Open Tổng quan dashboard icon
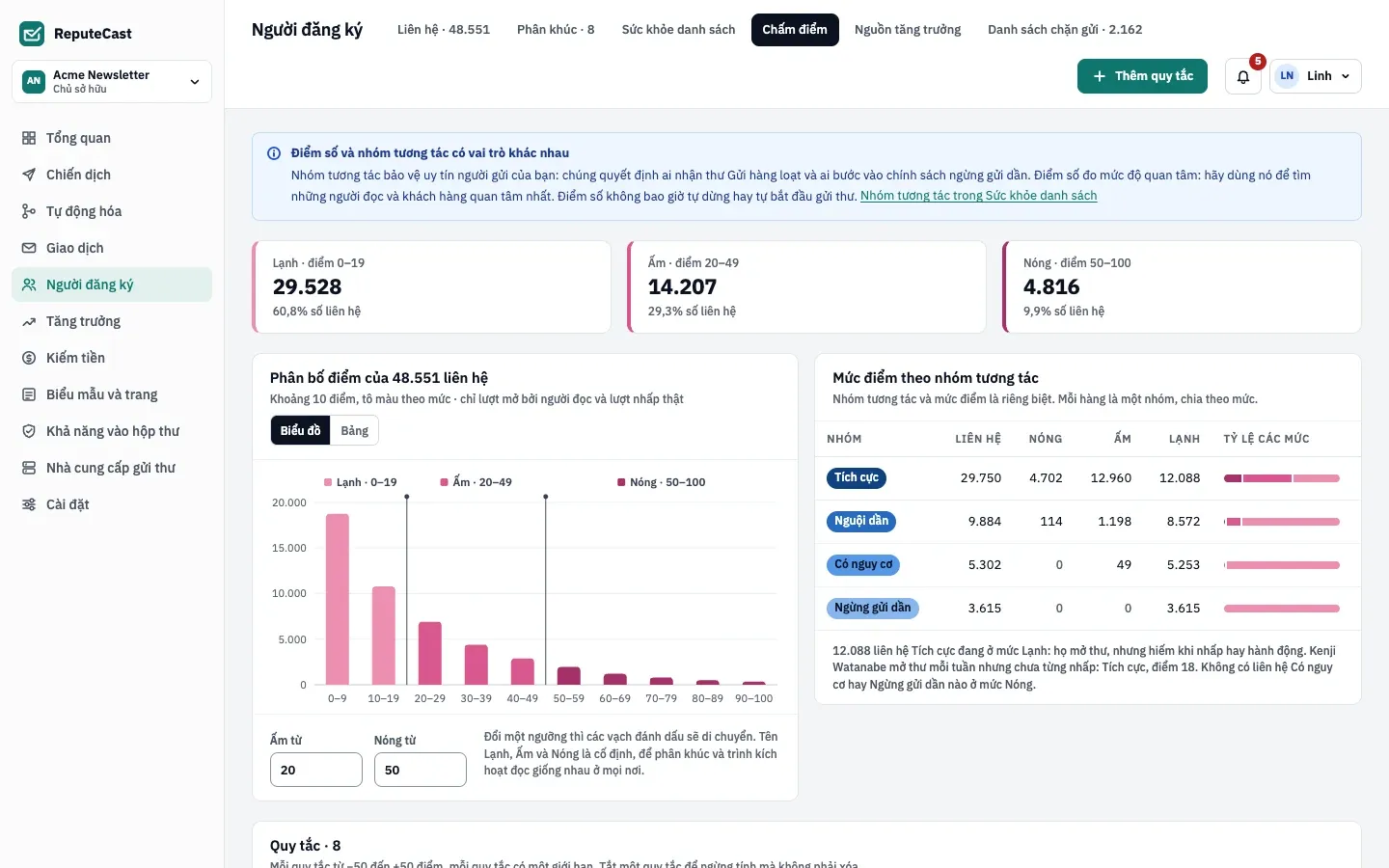The height and width of the screenshot is (868, 1389). point(29,138)
